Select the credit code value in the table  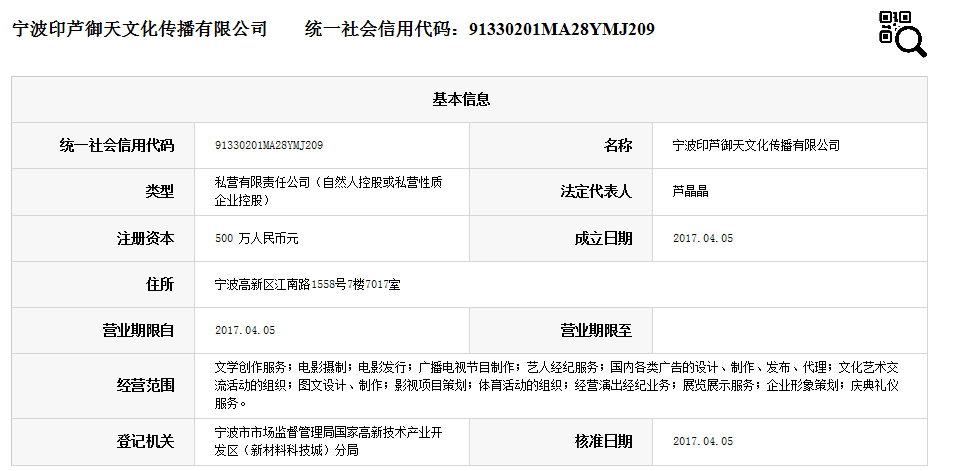coord(269,145)
